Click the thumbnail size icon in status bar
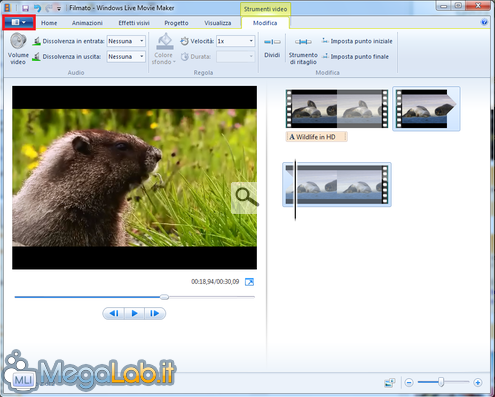The width and height of the screenshot is (495, 397). coord(390,383)
